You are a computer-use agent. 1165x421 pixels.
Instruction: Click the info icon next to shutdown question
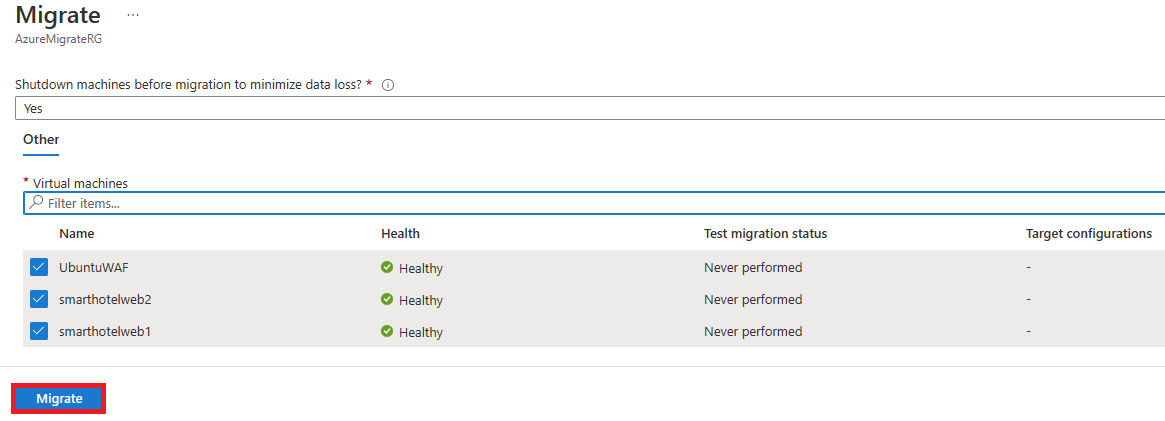387,85
